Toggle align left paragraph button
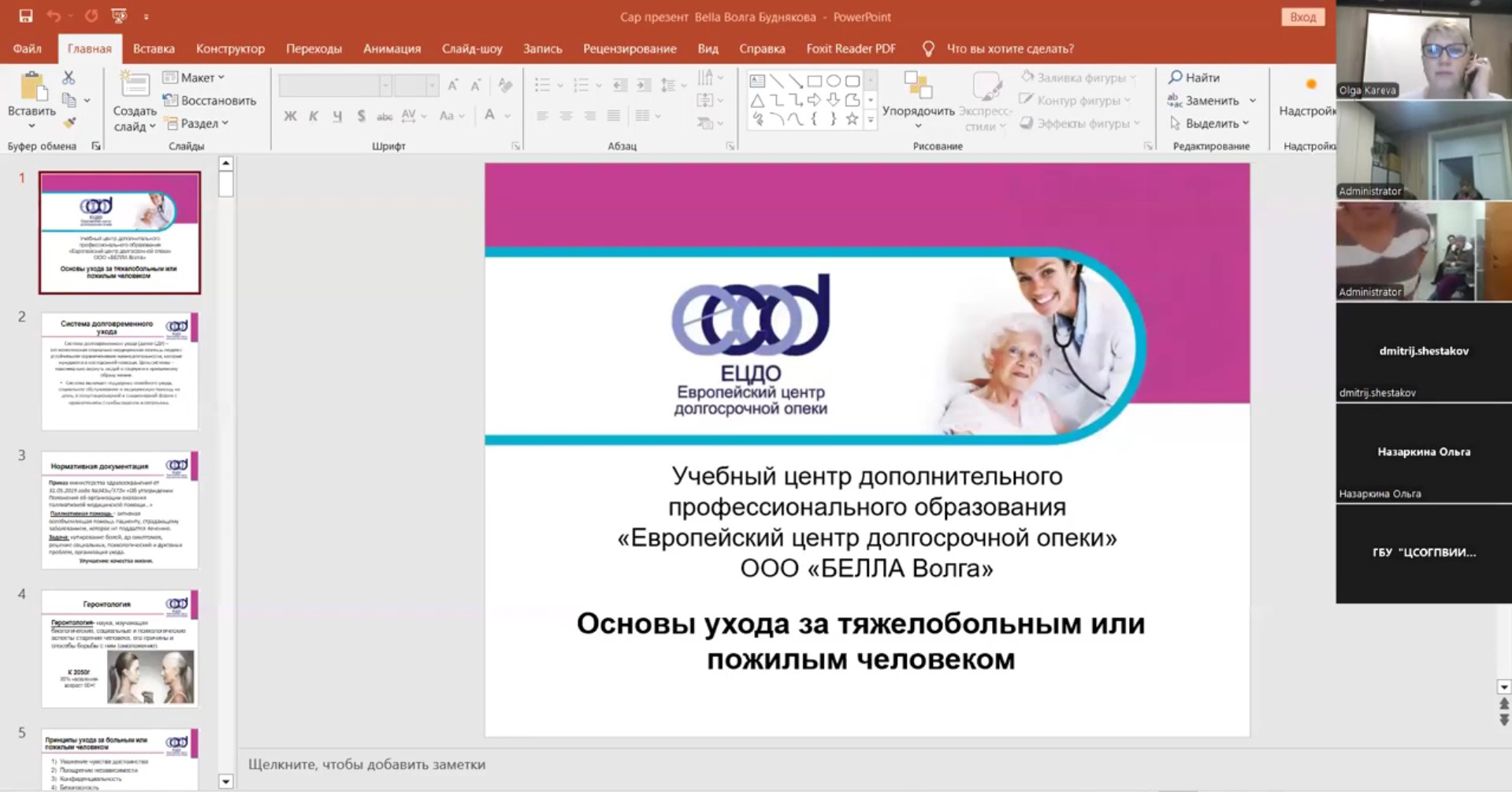 542,116
